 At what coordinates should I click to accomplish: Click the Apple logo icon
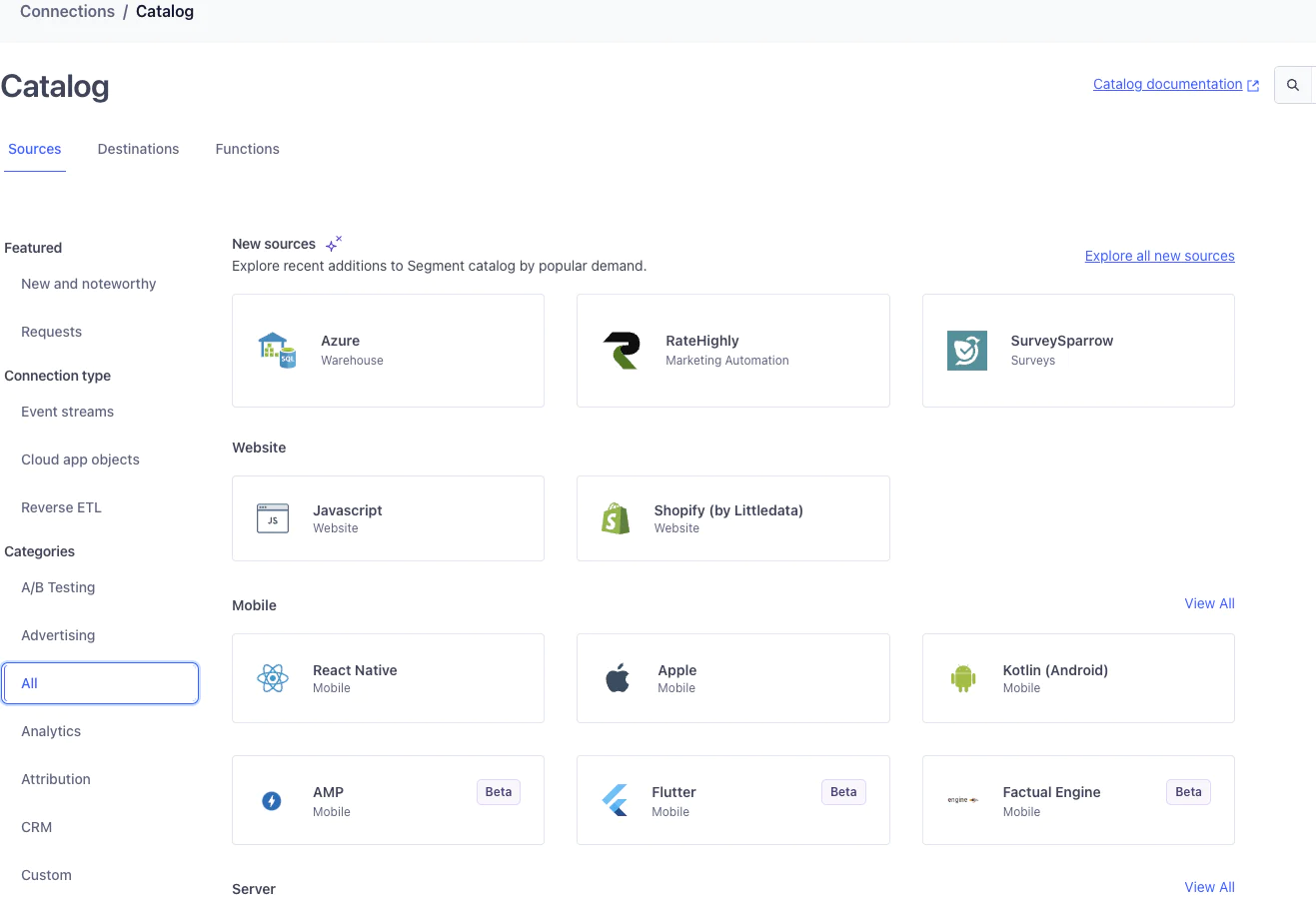(618, 678)
